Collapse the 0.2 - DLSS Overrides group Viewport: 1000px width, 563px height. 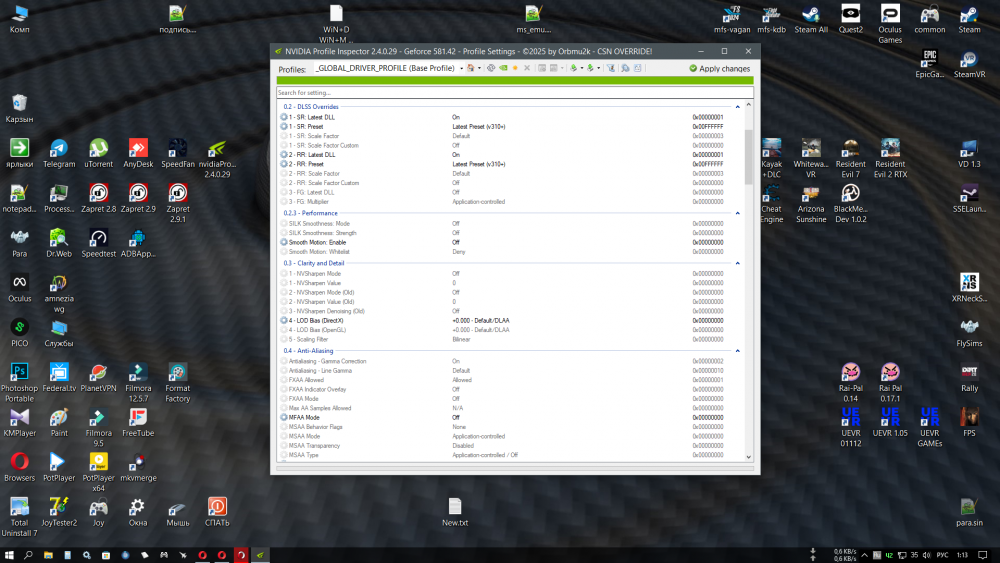tap(737, 107)
